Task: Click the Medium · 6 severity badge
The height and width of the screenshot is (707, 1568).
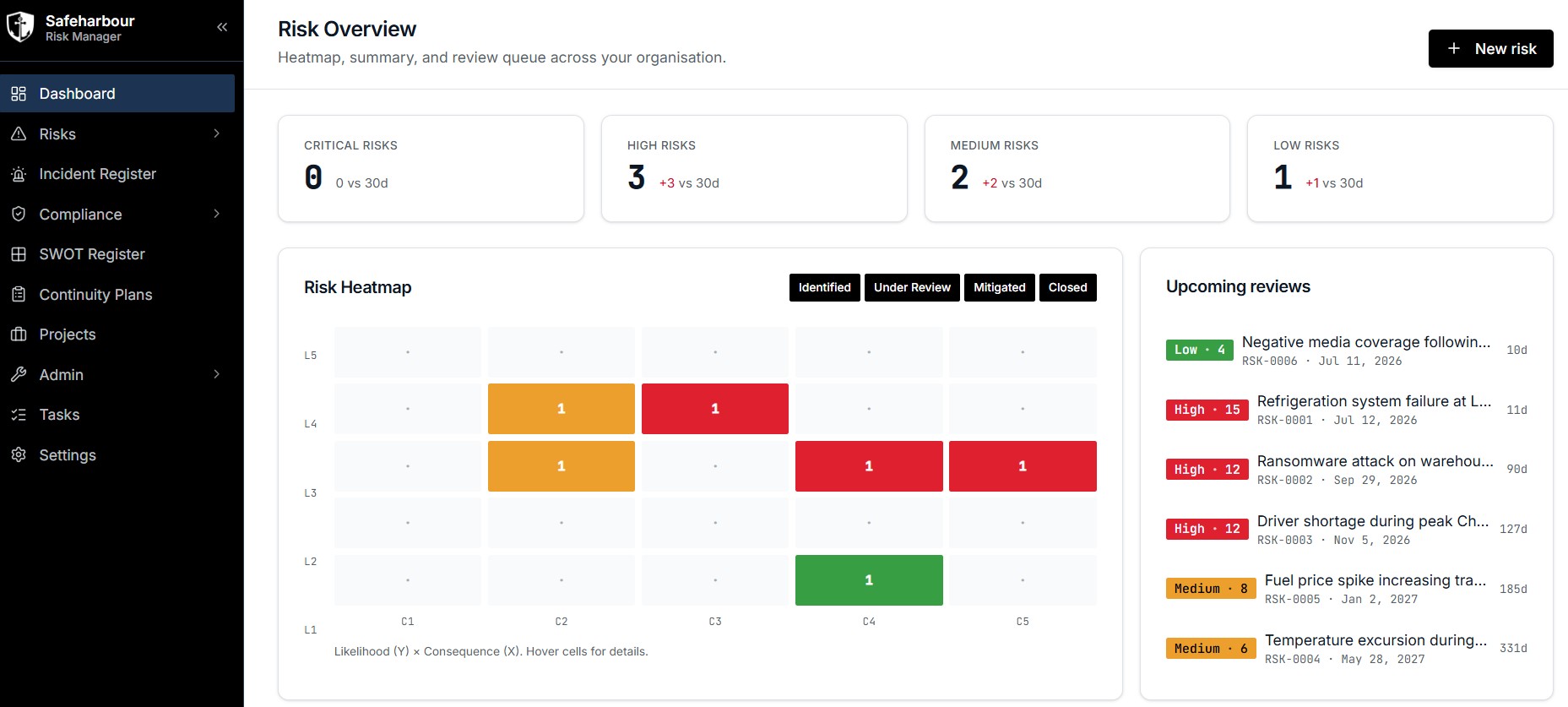Action: pos(1211,649)
